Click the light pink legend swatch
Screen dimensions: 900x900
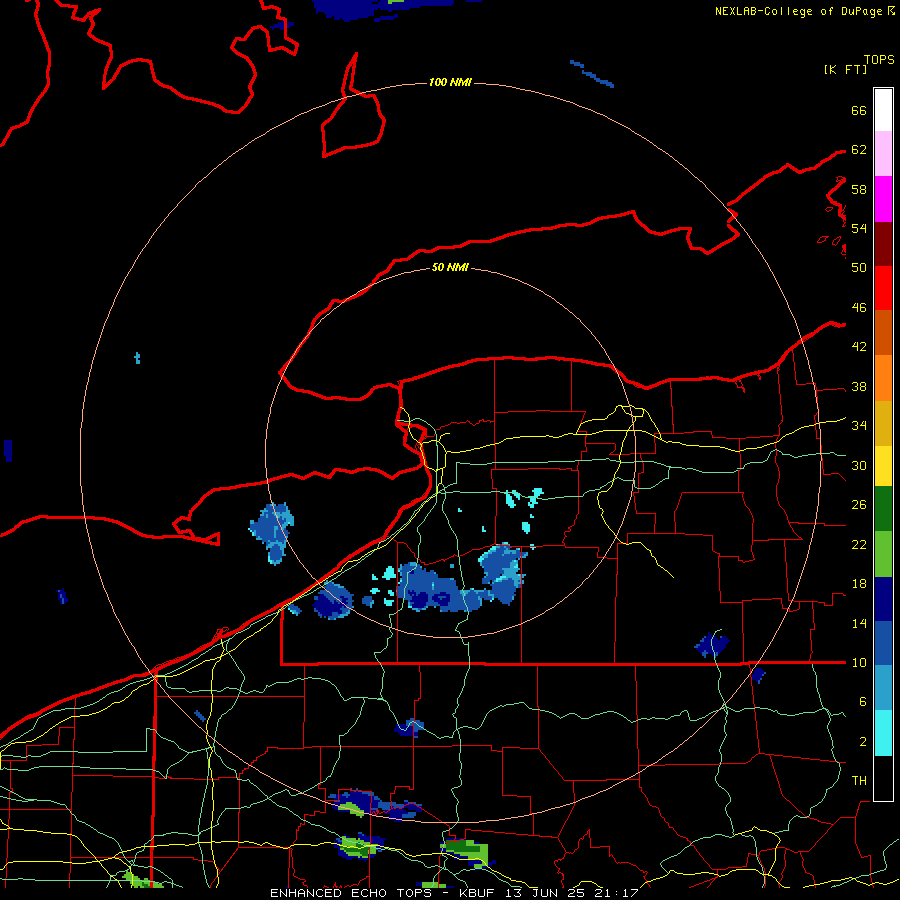pyautogui.click(x=883, y=154)
